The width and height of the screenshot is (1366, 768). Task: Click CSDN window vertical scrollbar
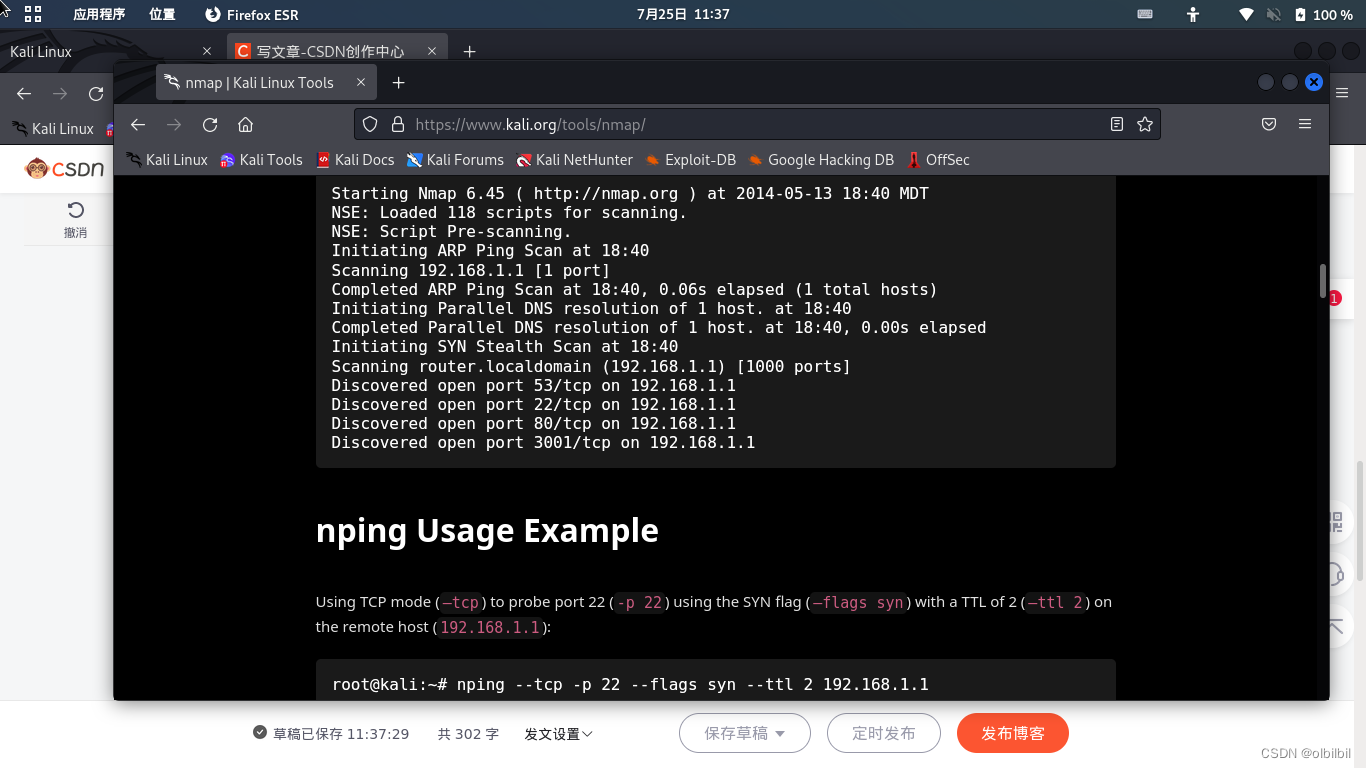[1359, 523]
